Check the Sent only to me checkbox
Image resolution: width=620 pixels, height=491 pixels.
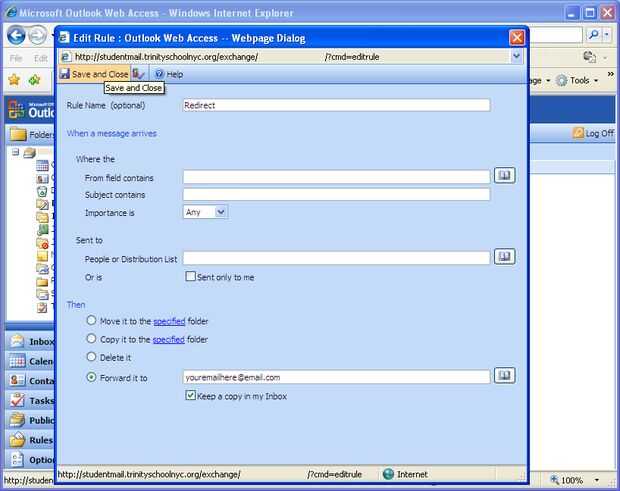click(x=190, y=276)
